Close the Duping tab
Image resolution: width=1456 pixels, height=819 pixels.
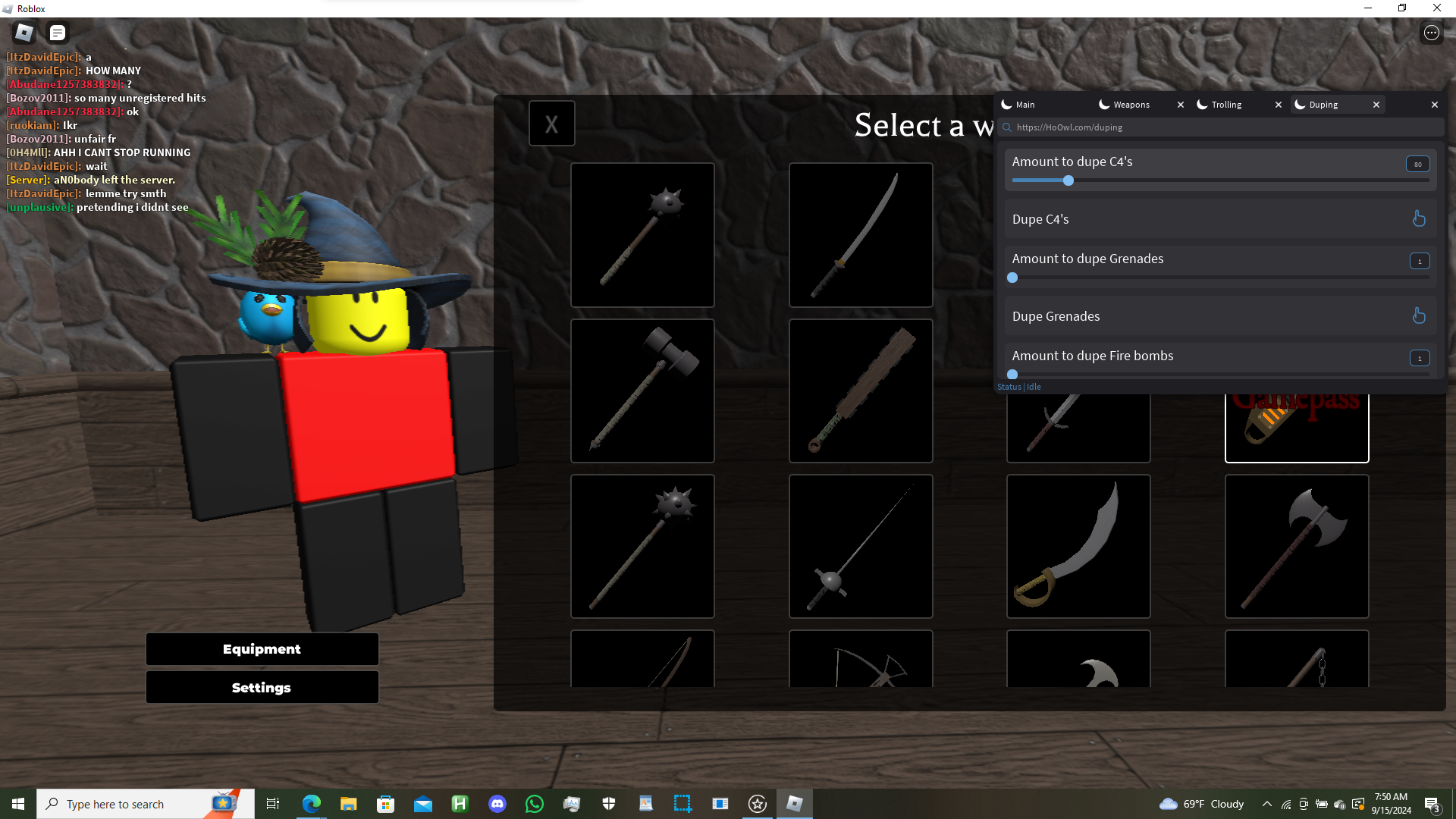coord(1376,105)
